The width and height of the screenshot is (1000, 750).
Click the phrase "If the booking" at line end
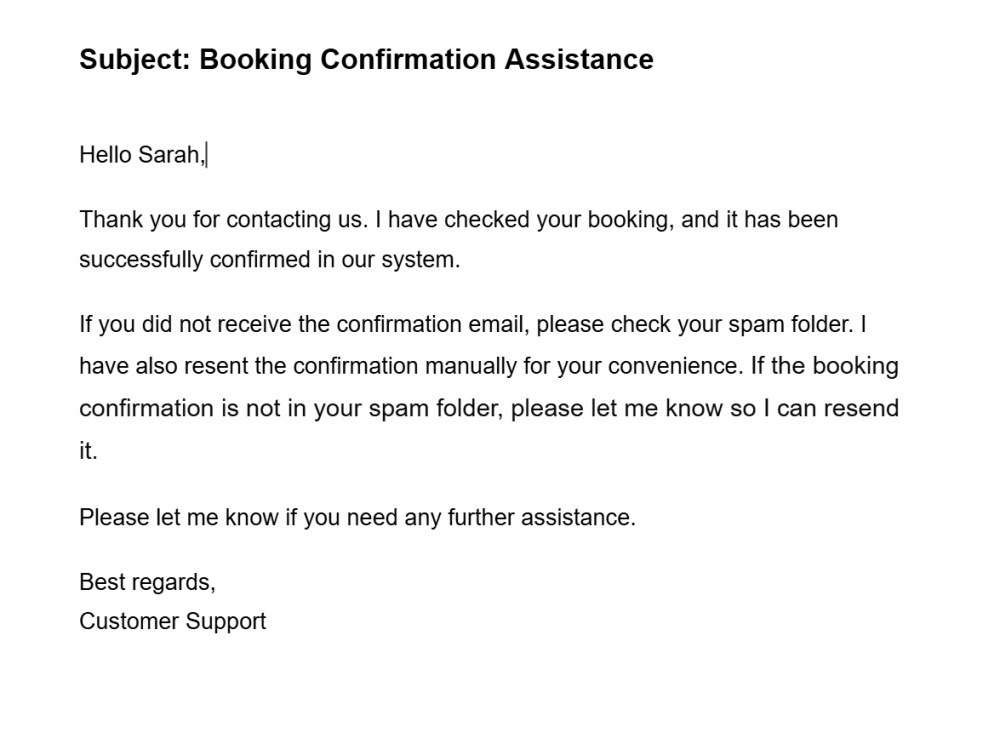pyautogui.click(x=825, y=367)
